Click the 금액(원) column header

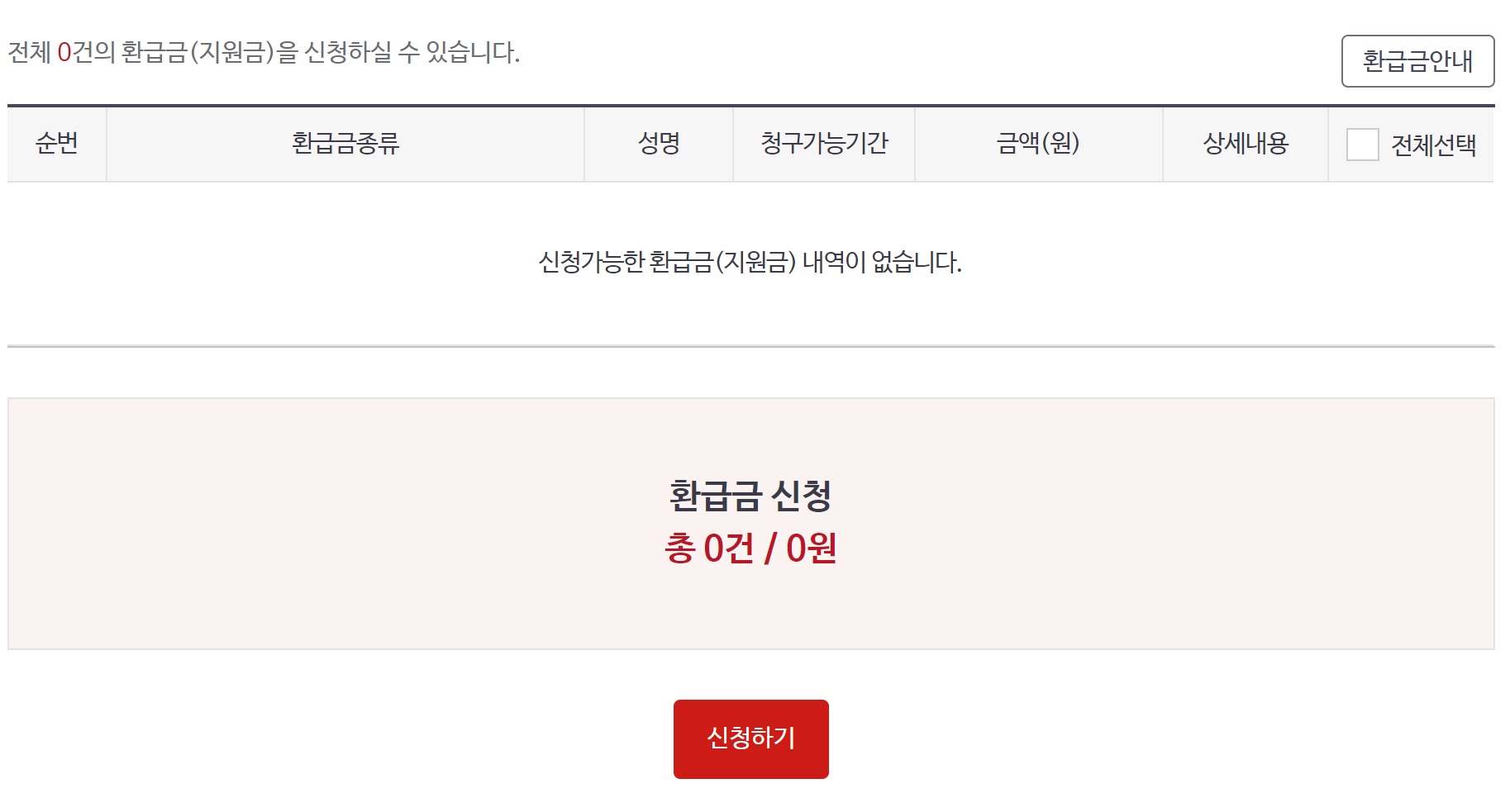1037,145
